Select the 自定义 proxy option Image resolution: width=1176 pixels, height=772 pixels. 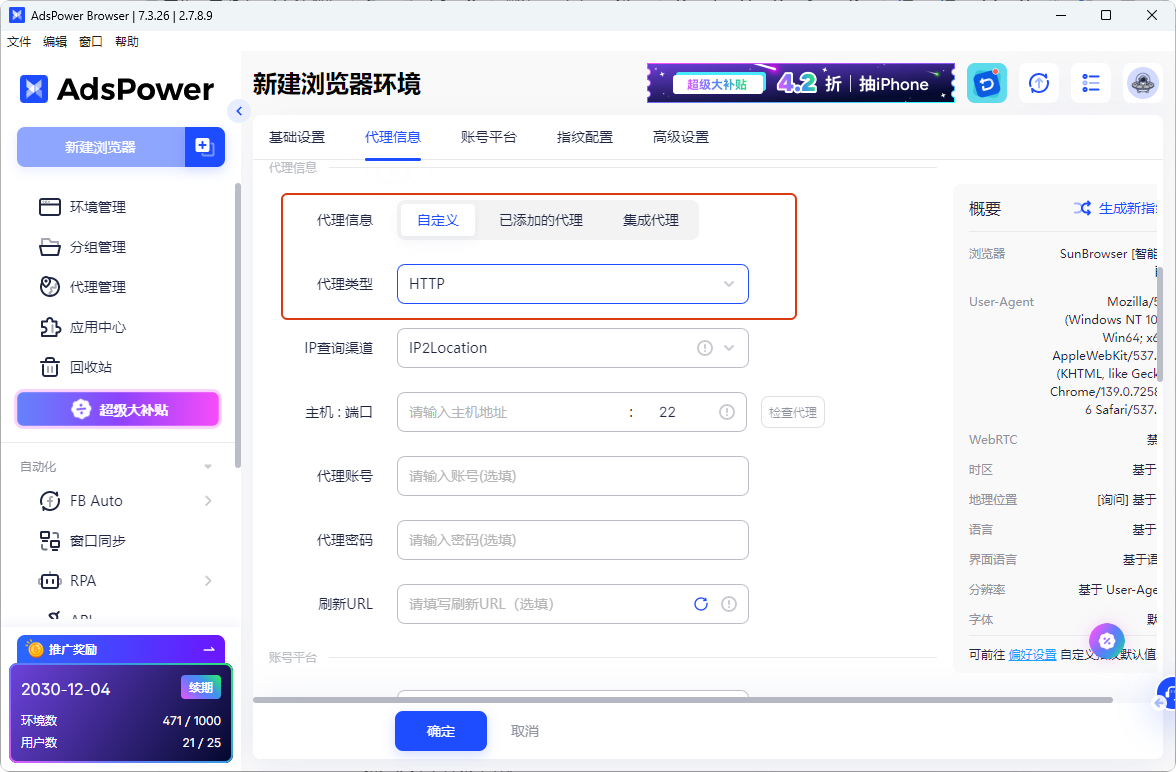point(438,220)
